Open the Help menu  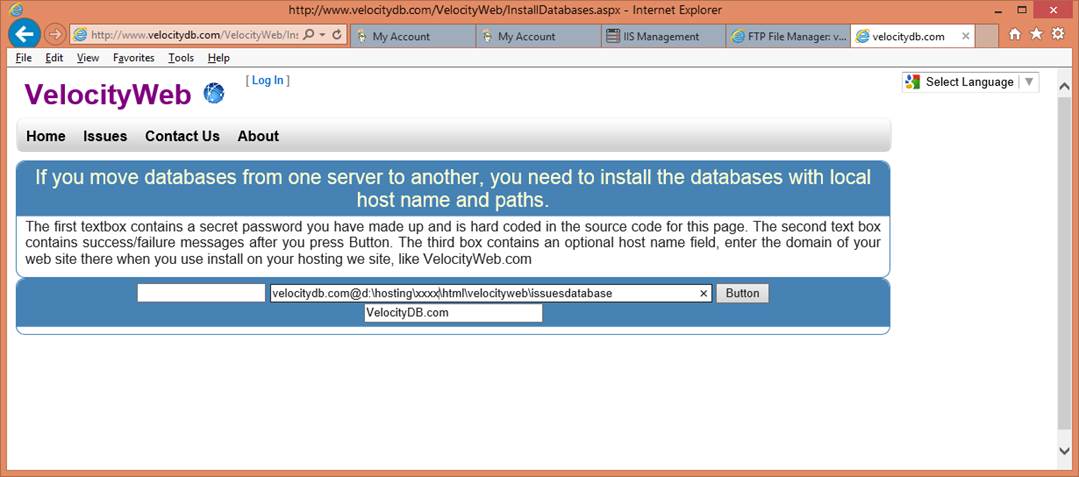tap(218, 58)
